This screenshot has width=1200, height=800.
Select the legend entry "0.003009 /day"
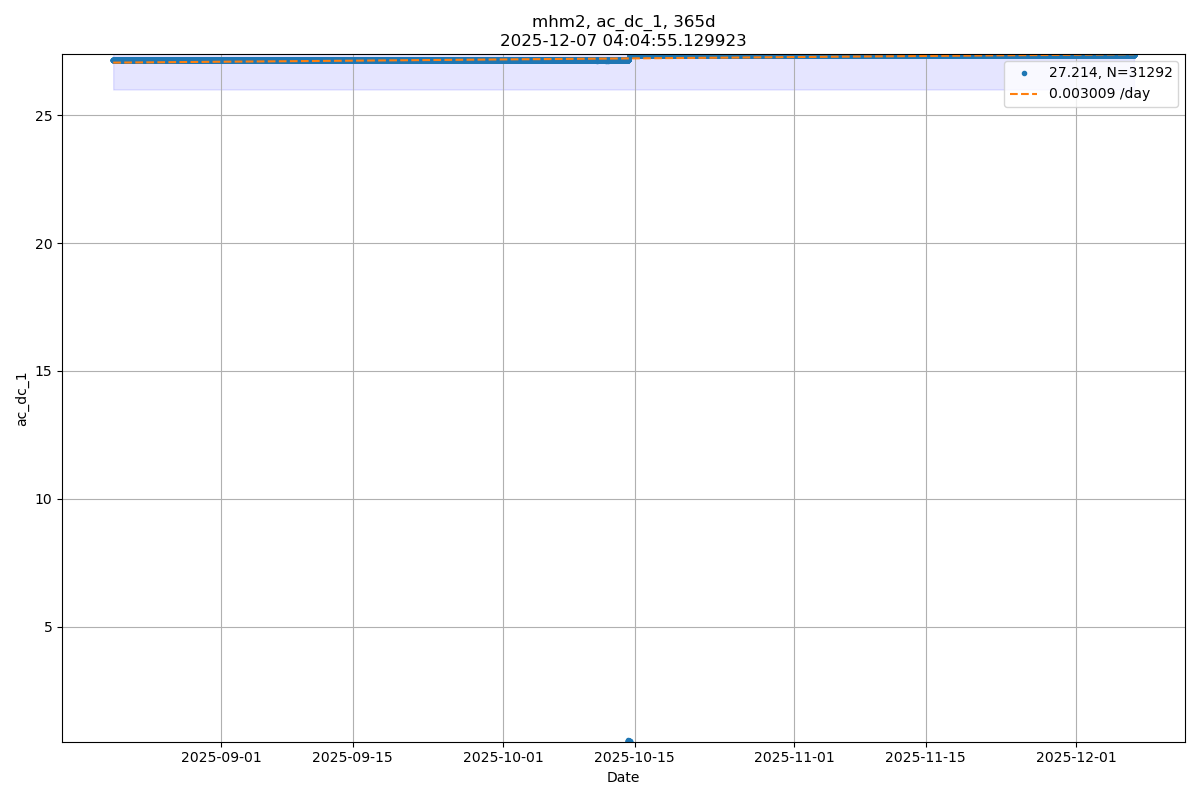pos(1099,93)
